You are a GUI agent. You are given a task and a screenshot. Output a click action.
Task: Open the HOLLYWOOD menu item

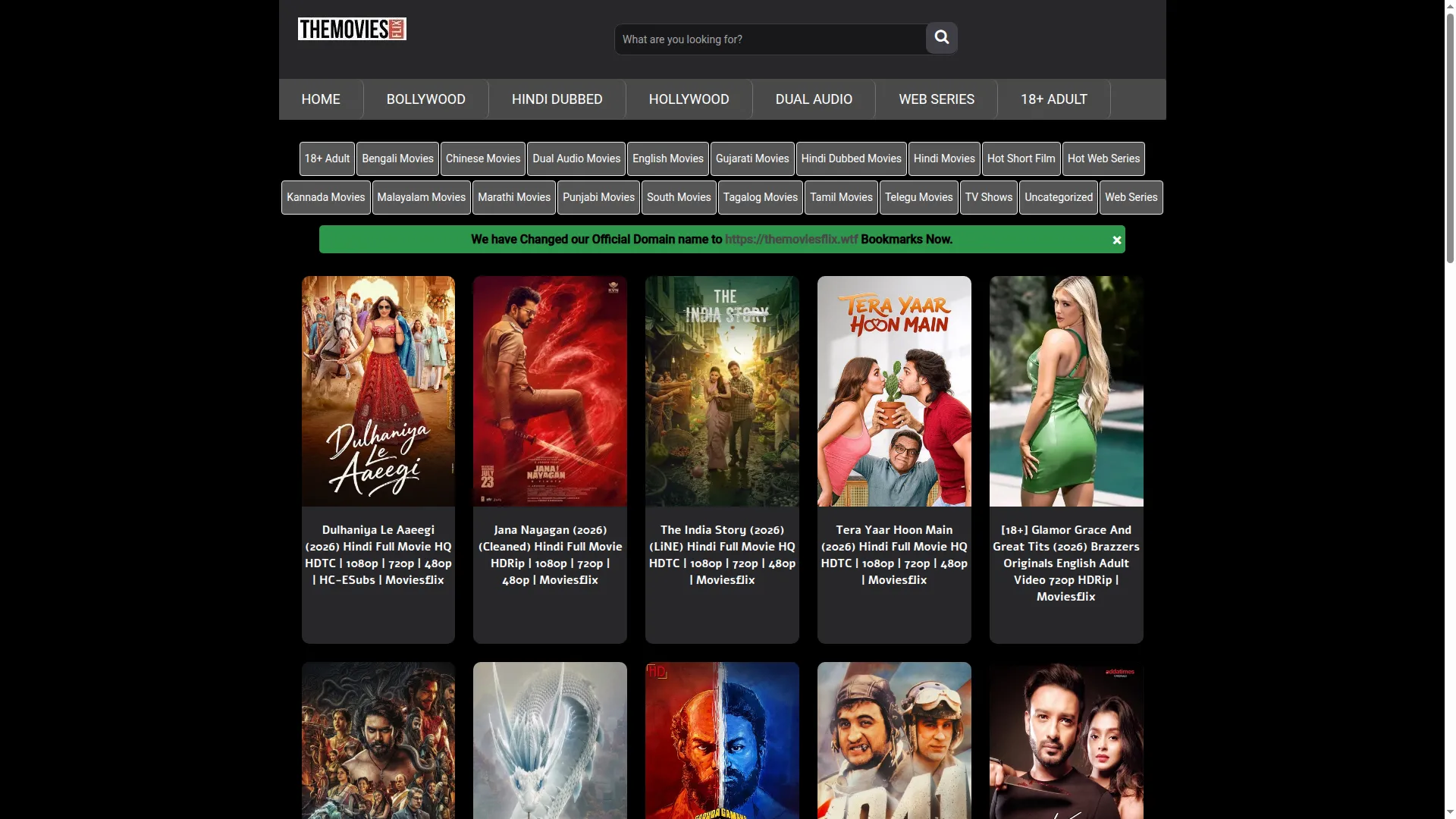[x=689, y=99]
